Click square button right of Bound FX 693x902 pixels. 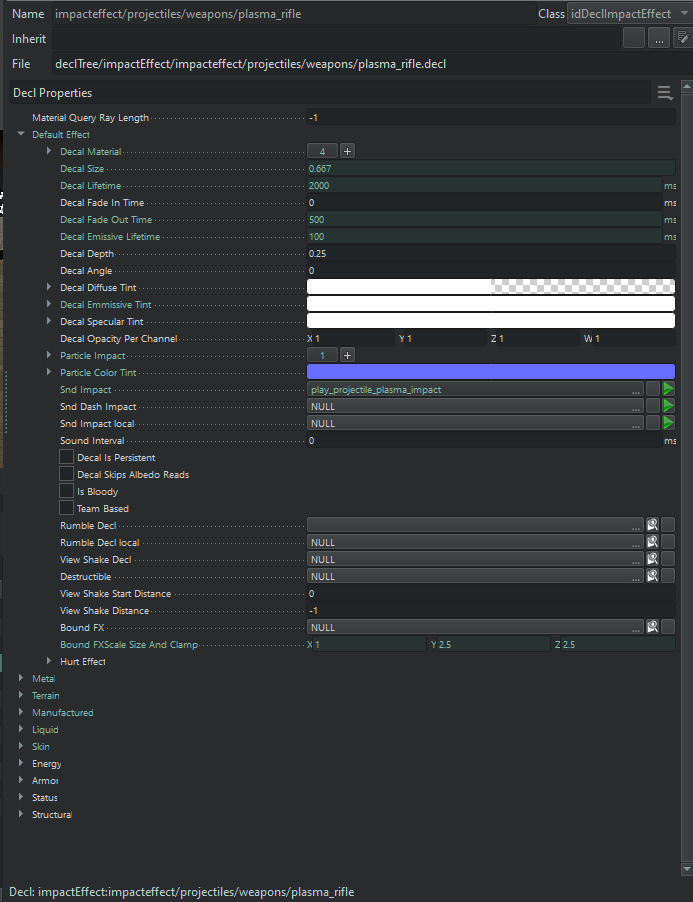pyautogui.click(x=668, y=627)
